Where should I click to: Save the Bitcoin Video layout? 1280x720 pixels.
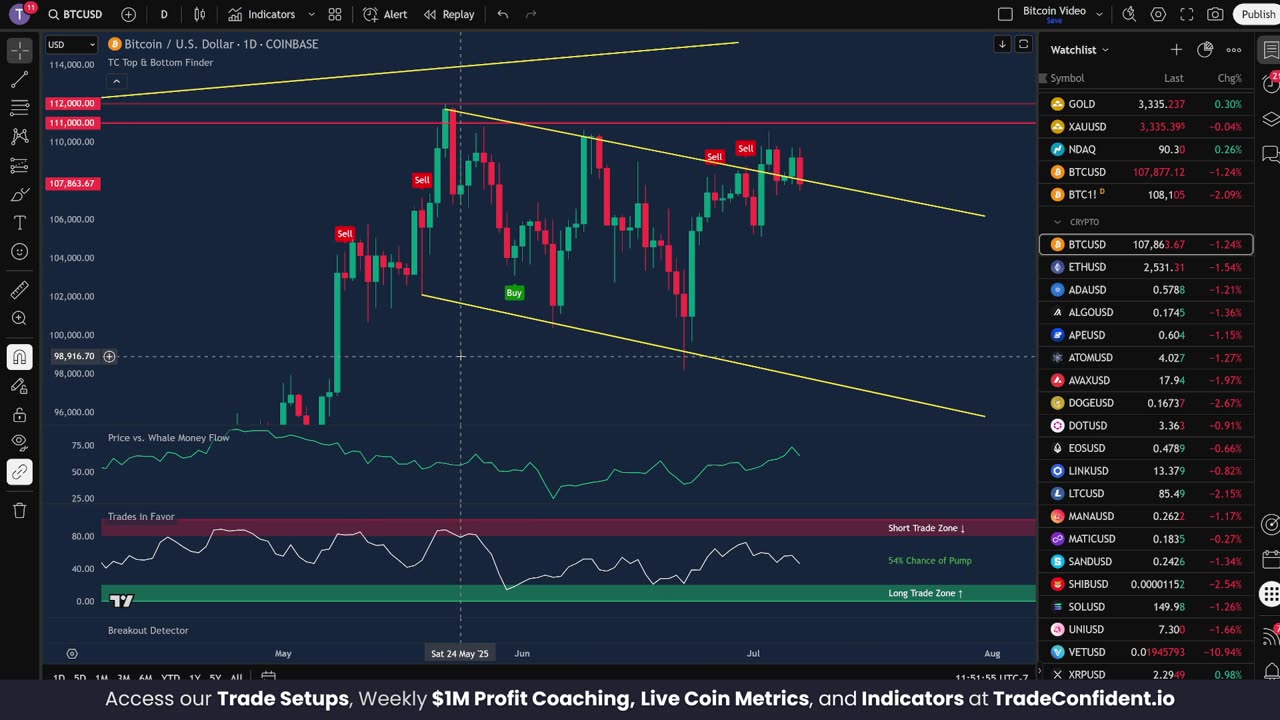pos(1054,21)
